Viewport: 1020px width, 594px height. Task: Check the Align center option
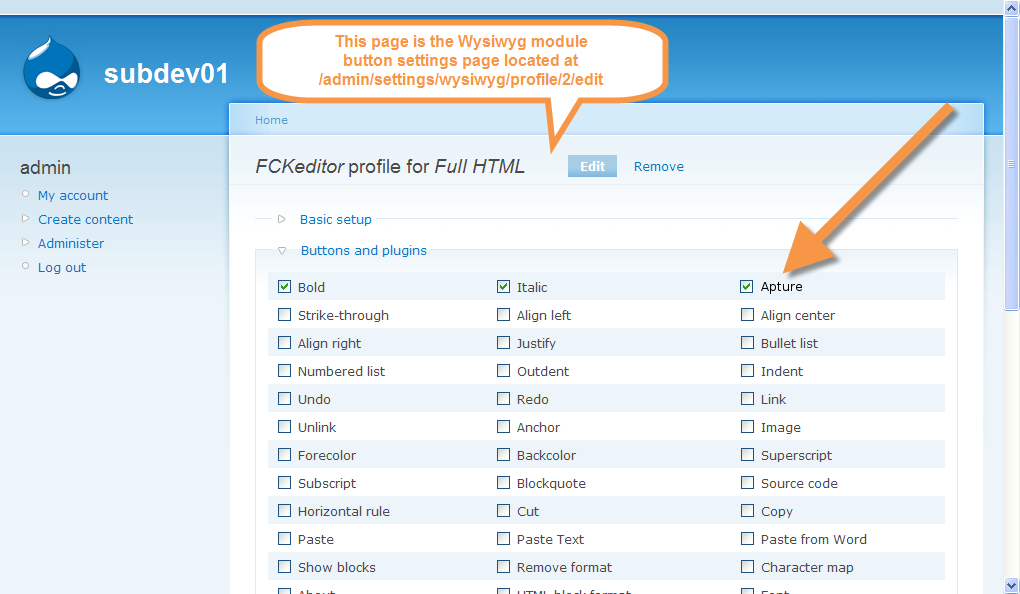746,315
